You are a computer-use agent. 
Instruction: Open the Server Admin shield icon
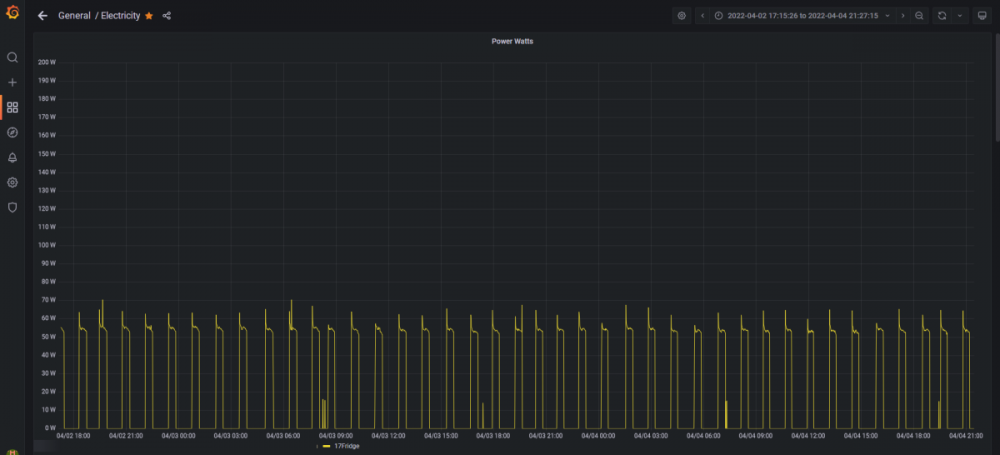[12, 207]
